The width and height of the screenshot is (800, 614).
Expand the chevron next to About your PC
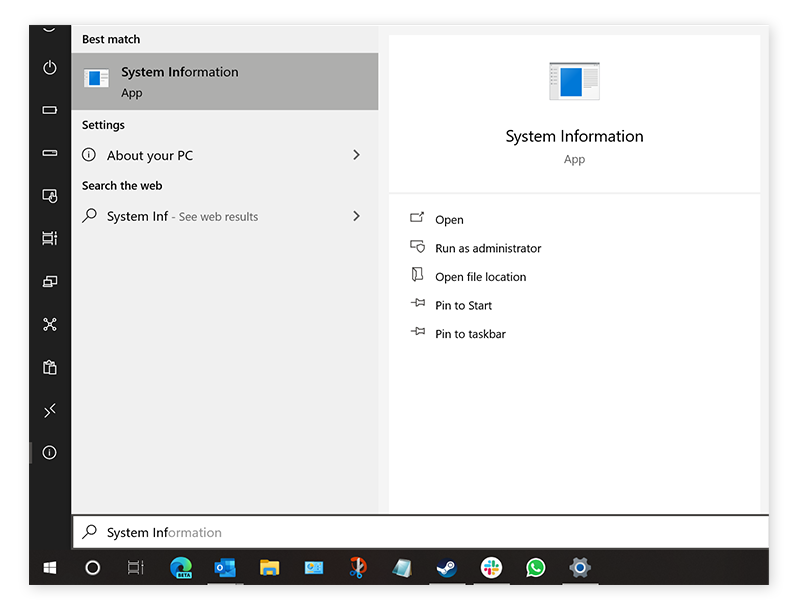(x=356, y=155)
